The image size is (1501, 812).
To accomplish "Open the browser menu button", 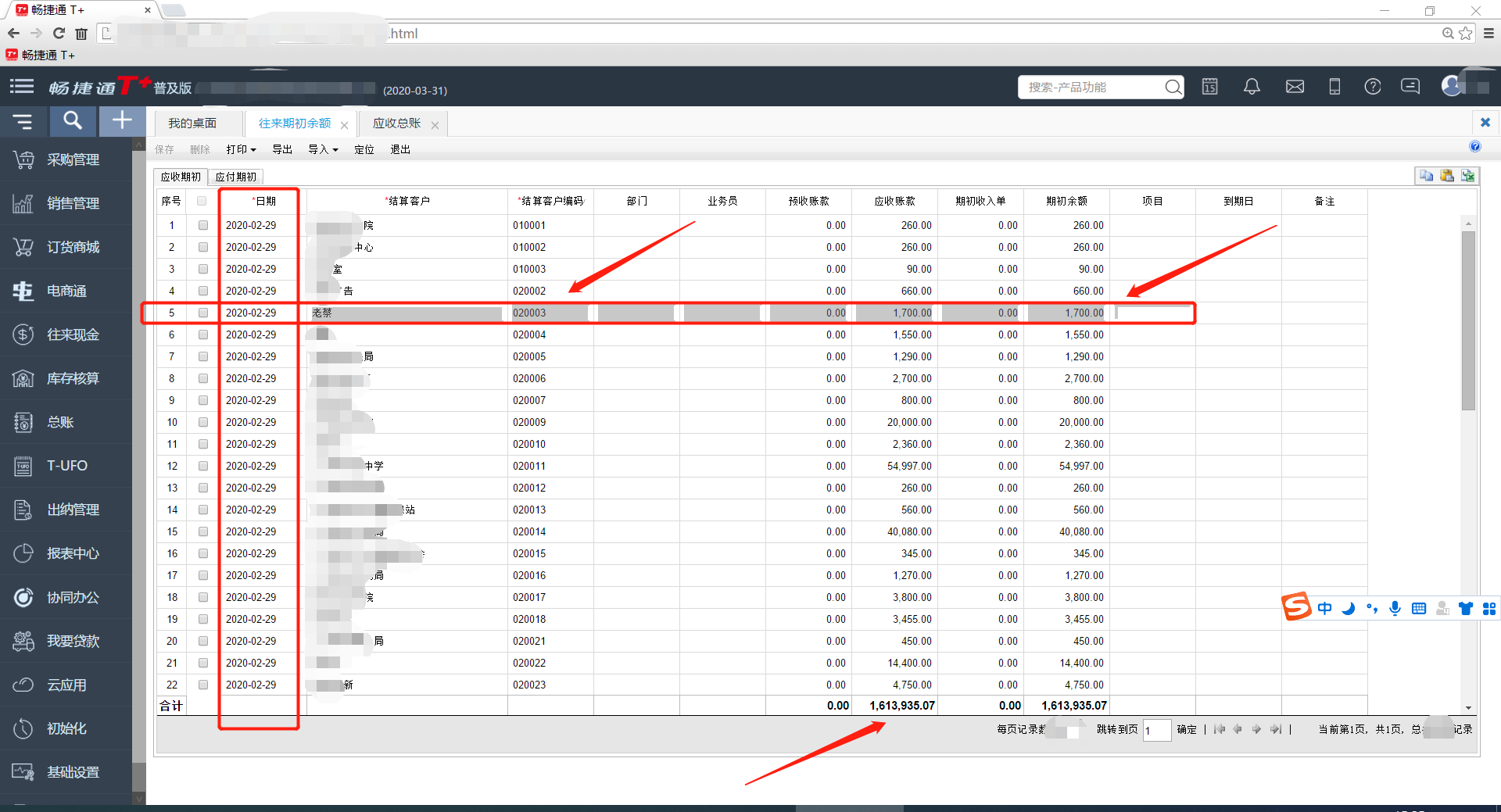I will click(1488, 33).
